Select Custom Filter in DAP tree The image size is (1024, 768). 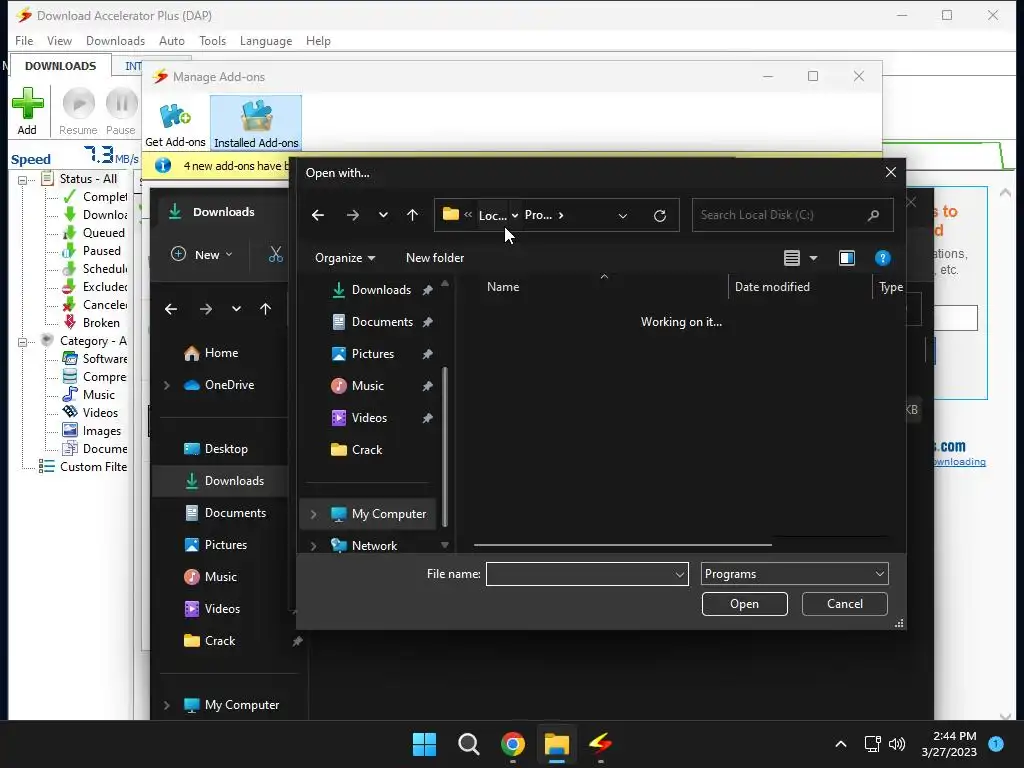93,467
